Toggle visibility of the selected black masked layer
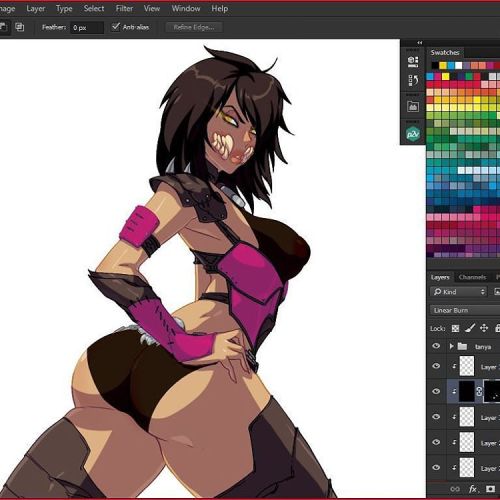 [x=436, y=391]
